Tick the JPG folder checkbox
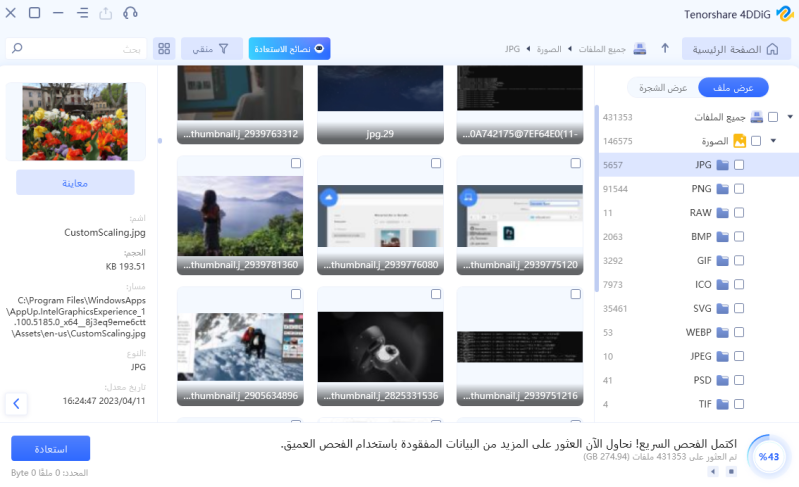The image size is (799, 487). coord(739,165)
